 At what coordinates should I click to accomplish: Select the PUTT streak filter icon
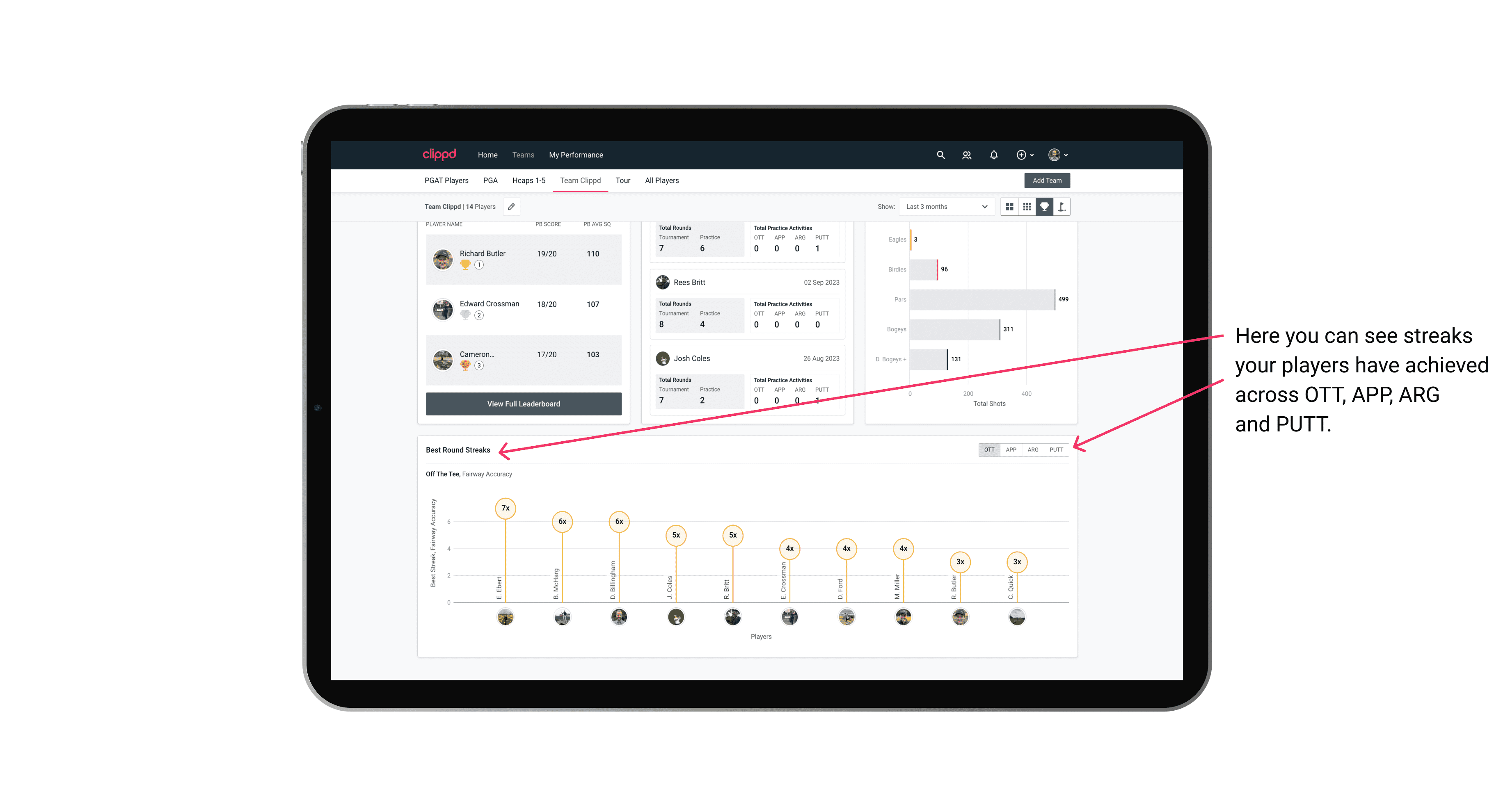1056,450
